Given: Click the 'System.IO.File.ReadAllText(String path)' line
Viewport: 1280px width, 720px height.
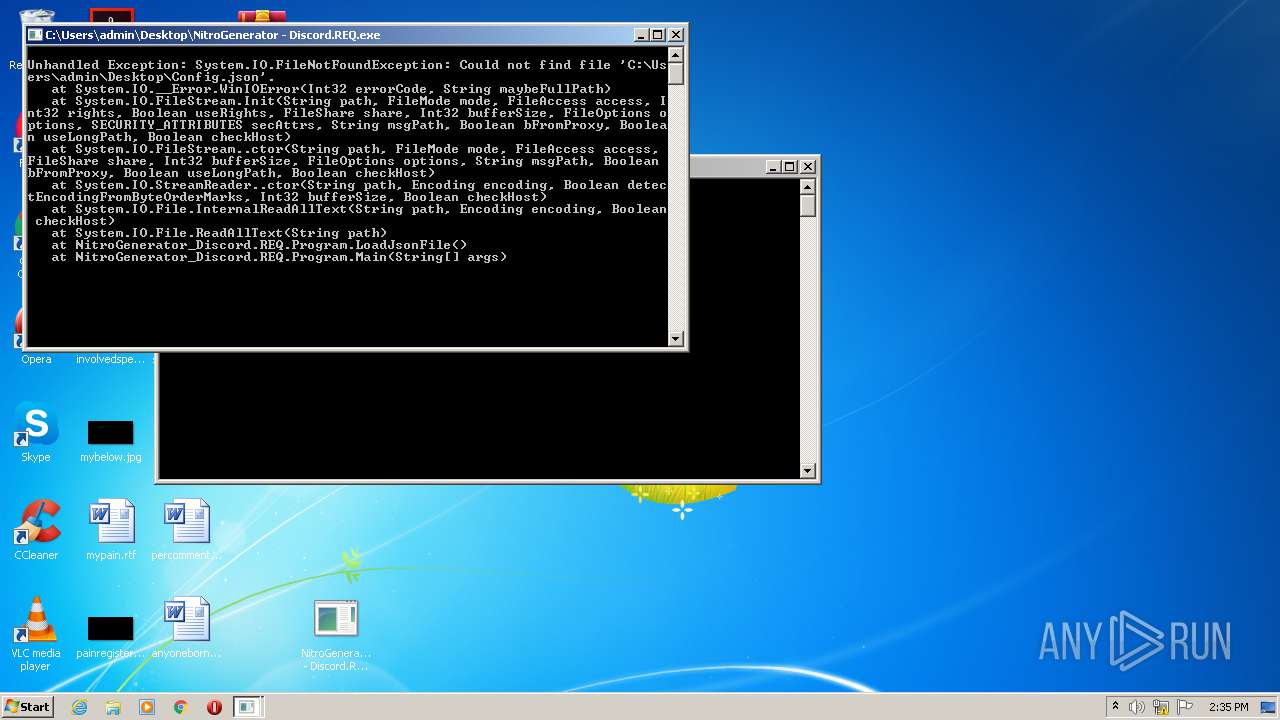Looking at the screenshot, I should 219,233.
